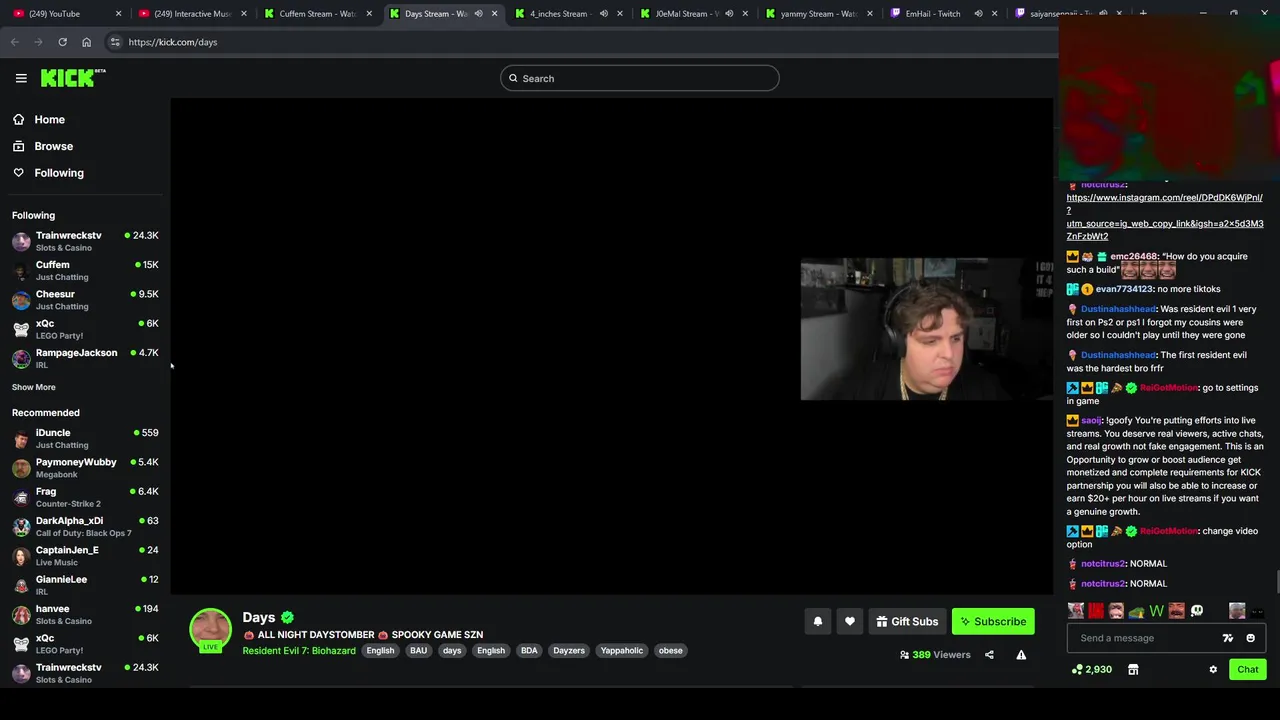This screenshot has height=720, width=1280.
Task: Mute the EmHail Twitch tab audio
Action: coord(978,13)
